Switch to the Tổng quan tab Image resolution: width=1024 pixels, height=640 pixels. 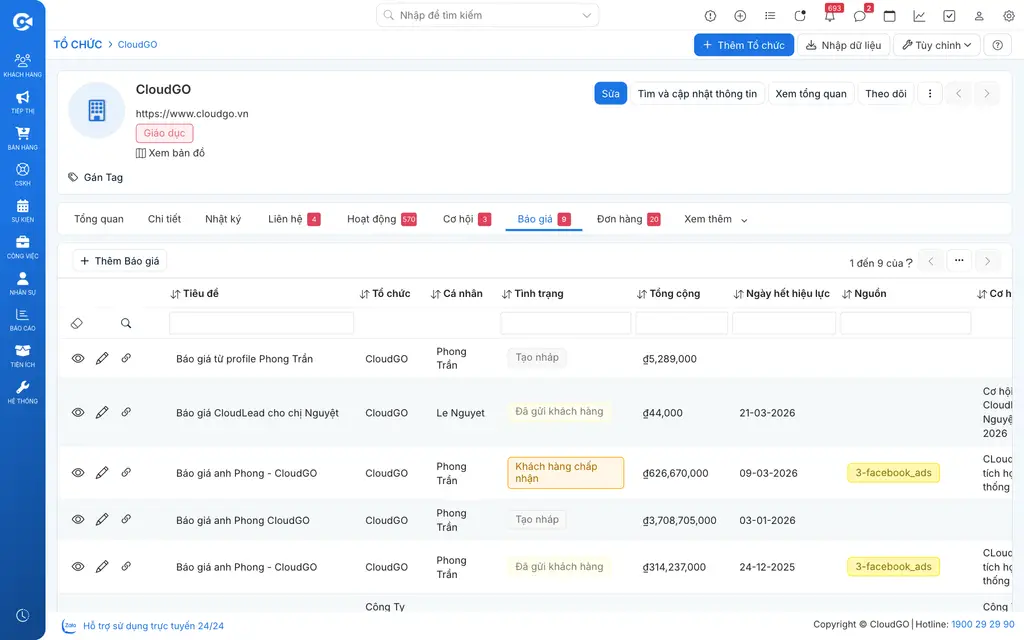[99, 219]
